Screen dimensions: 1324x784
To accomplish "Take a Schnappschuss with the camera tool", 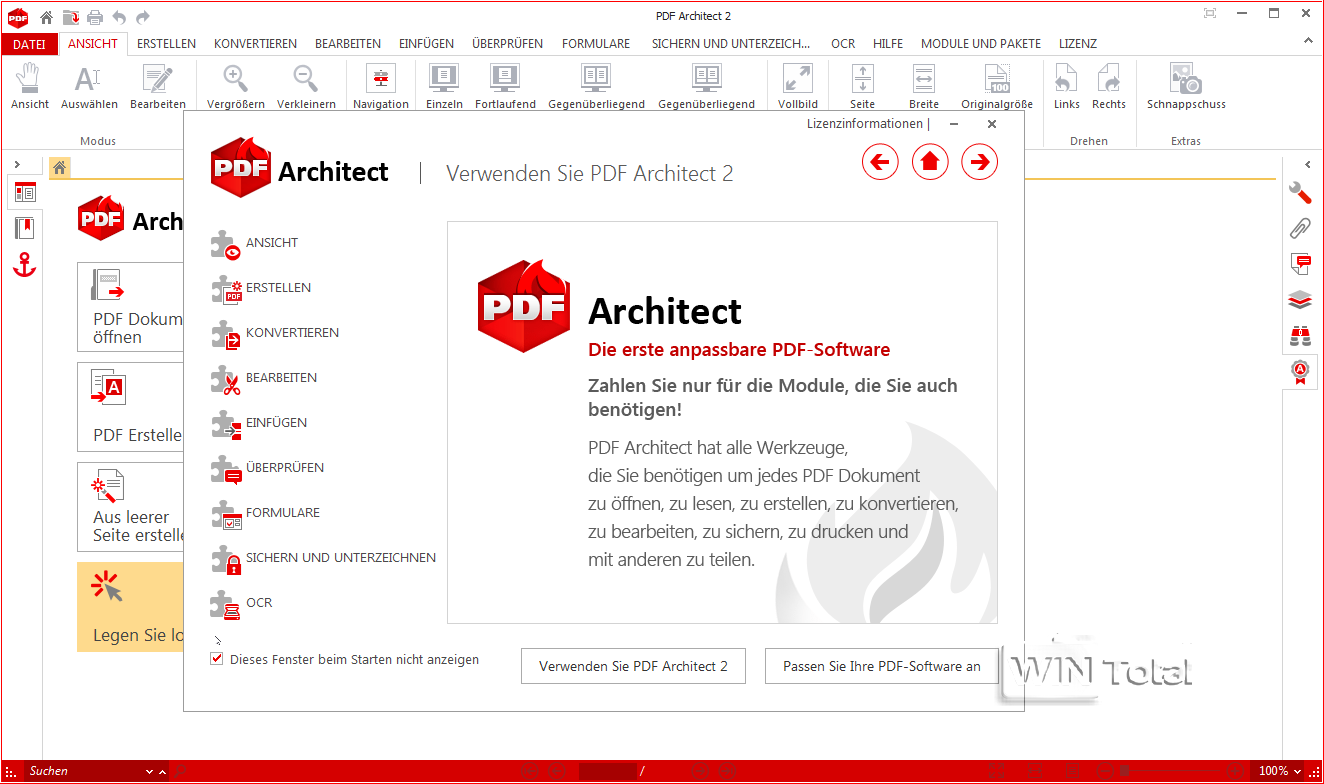I will [1186, 86].
